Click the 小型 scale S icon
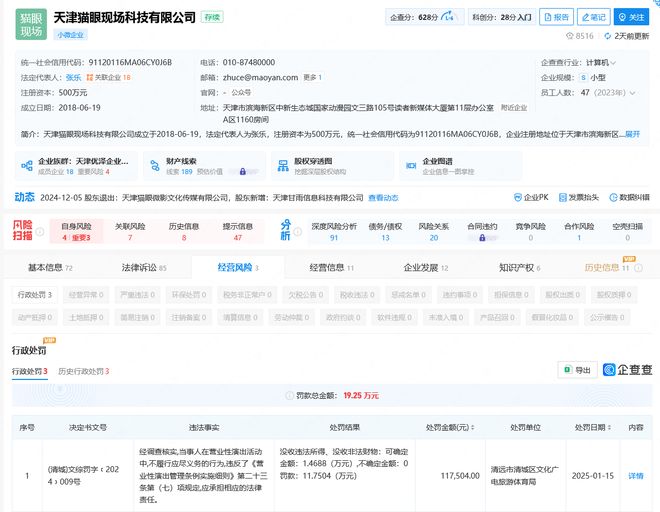This screenshot has width=660, height=512. [x=583, y=78]
